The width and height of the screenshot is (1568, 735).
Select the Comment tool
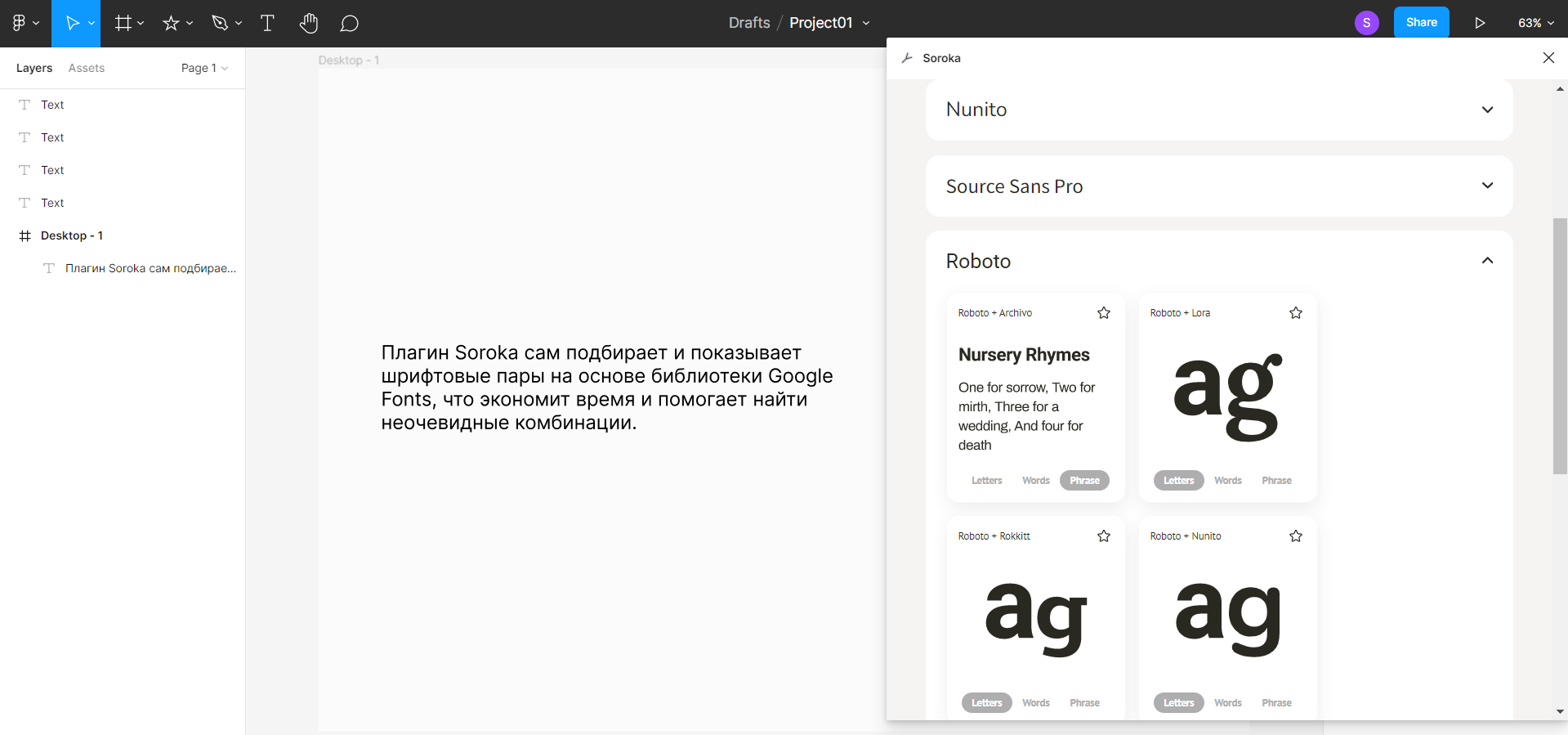[x=350, y=23]
